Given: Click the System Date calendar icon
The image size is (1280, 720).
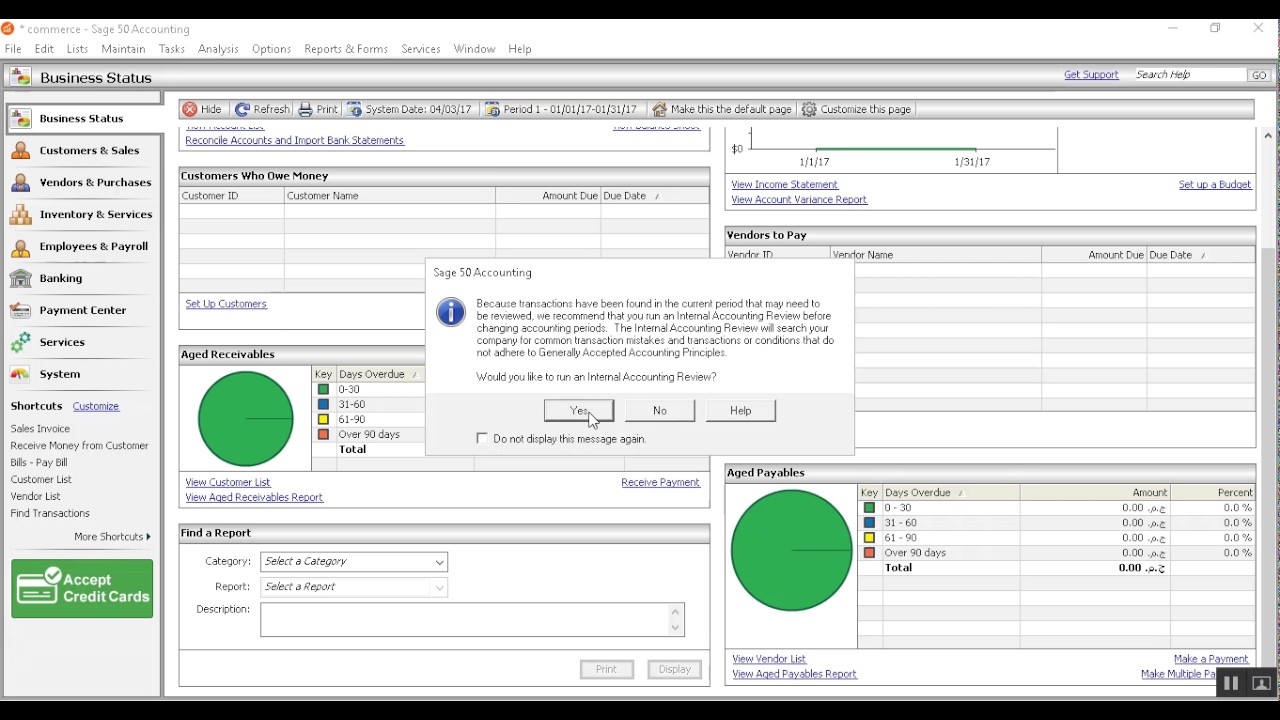Looking at the screenshot, I should coord(355,109).
